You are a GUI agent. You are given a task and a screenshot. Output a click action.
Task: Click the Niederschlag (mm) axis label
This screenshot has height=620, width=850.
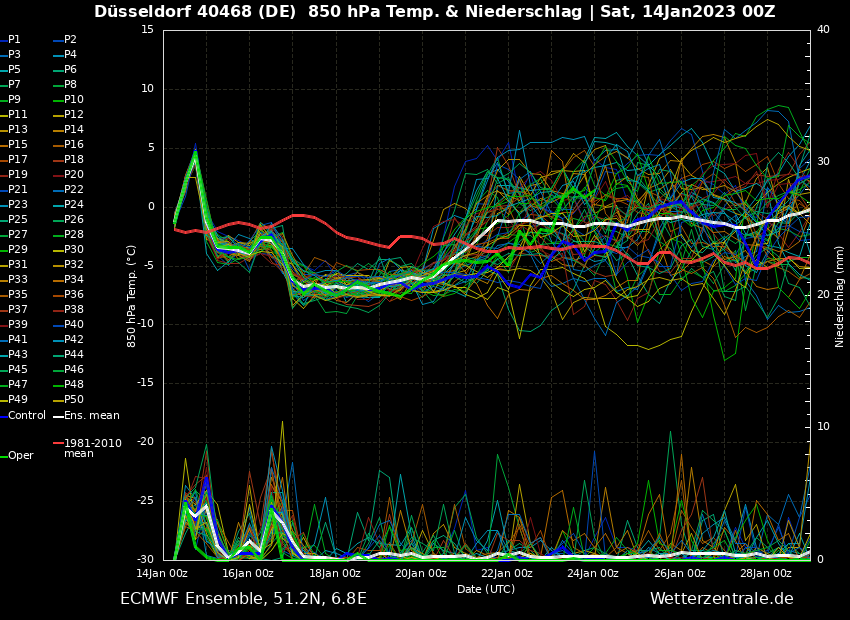[840, 295]
